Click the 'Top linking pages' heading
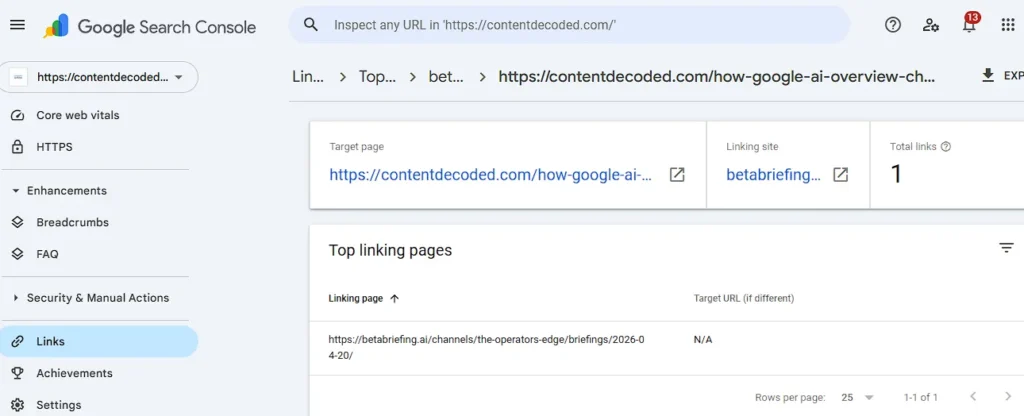The height and width of the screenshot is (416, 1024). point(391,250)
